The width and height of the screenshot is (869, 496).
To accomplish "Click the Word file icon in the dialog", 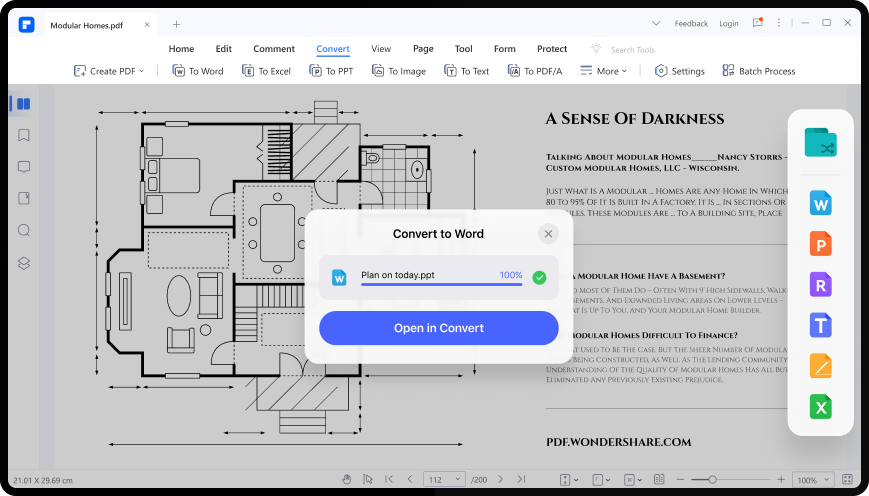I will [339, 278].
